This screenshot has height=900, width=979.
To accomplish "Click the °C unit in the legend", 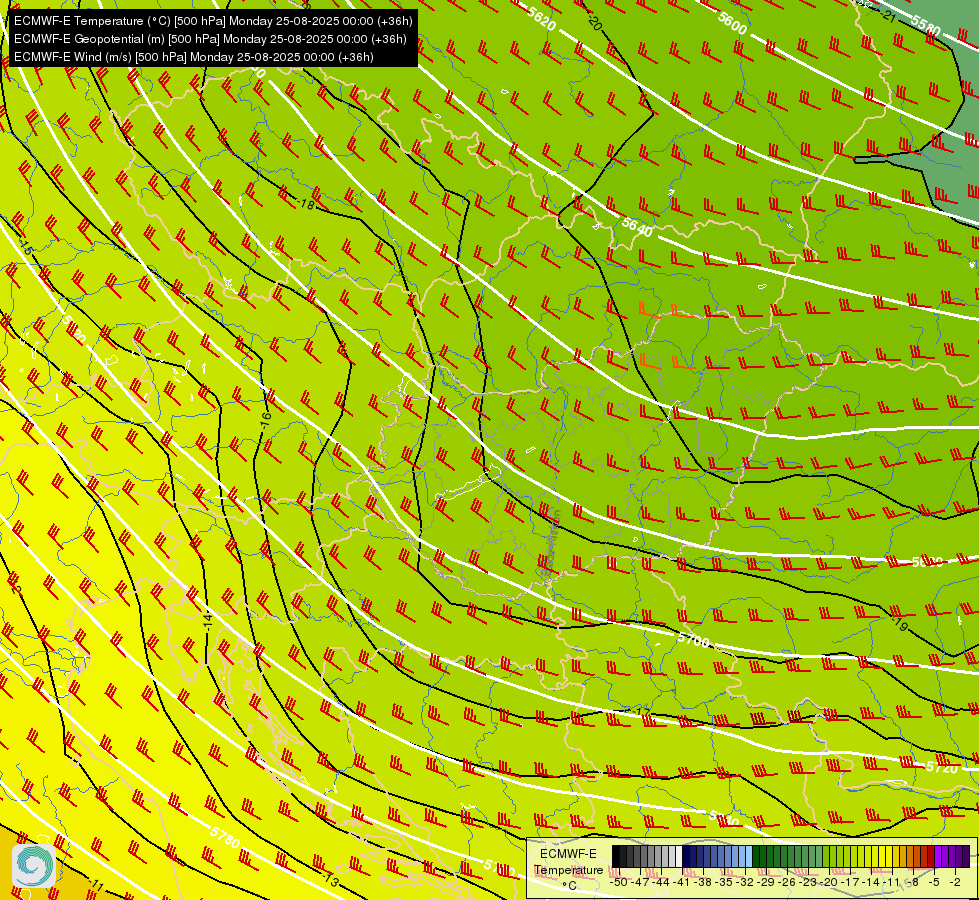I will tap(569, 885).
